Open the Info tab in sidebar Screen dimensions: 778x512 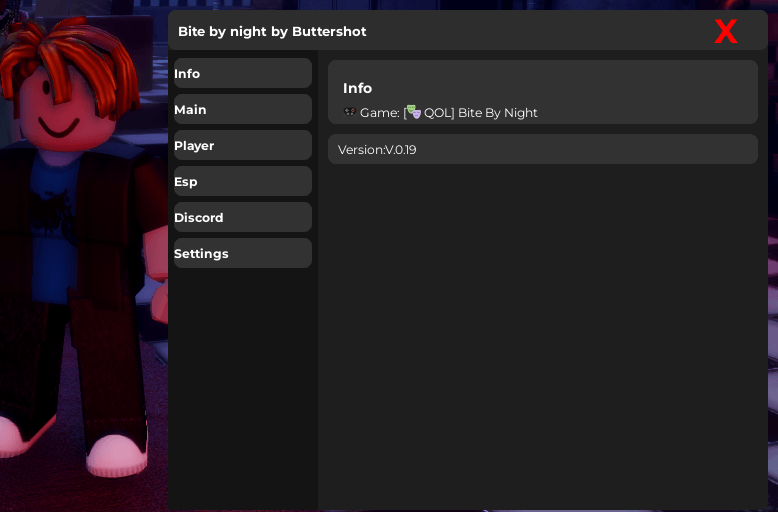pyautogui.click(x=243, y=73)
